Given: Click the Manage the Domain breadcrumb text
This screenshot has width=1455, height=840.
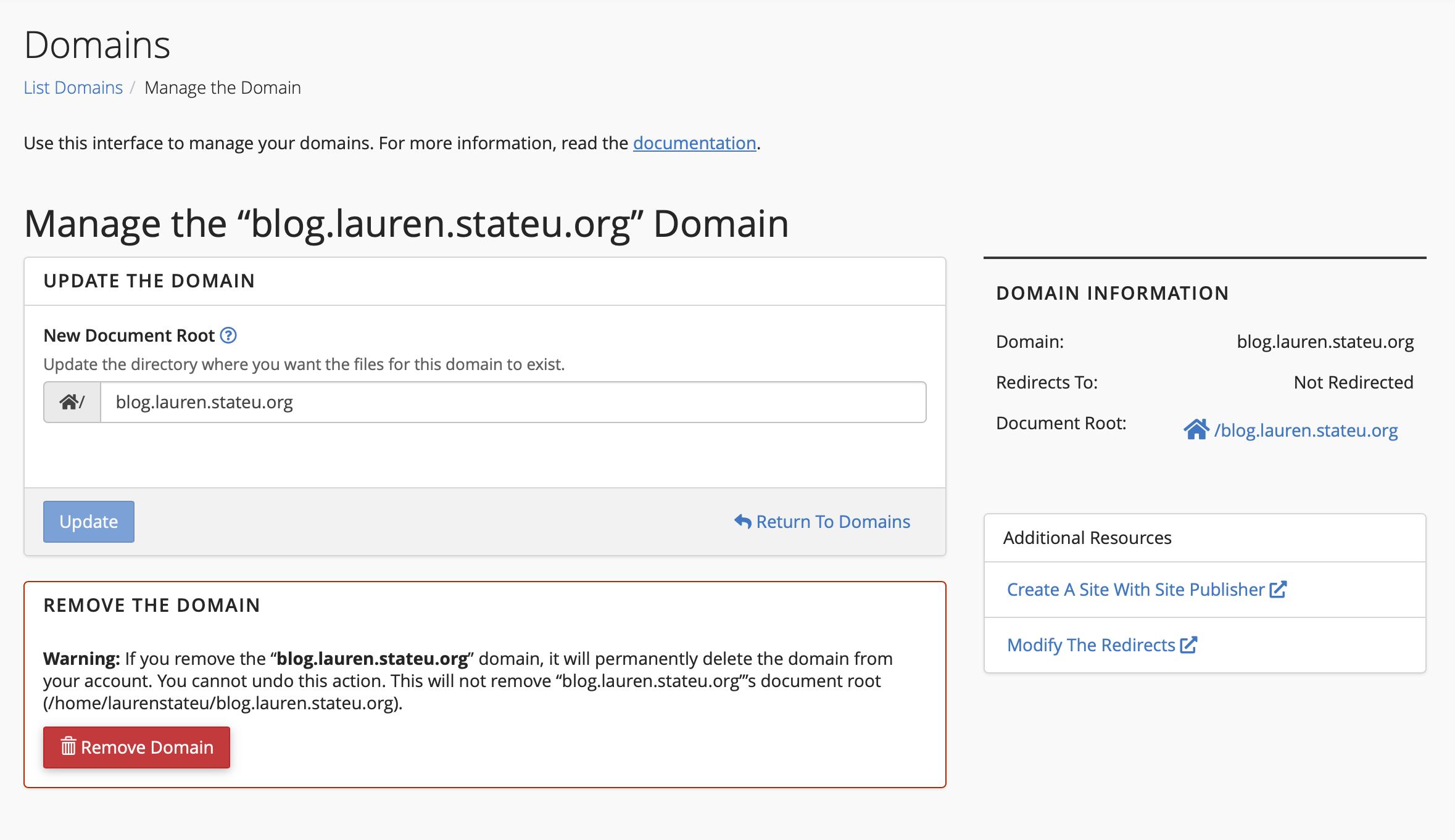Looking at the screenshot, I should click(223, 88).
